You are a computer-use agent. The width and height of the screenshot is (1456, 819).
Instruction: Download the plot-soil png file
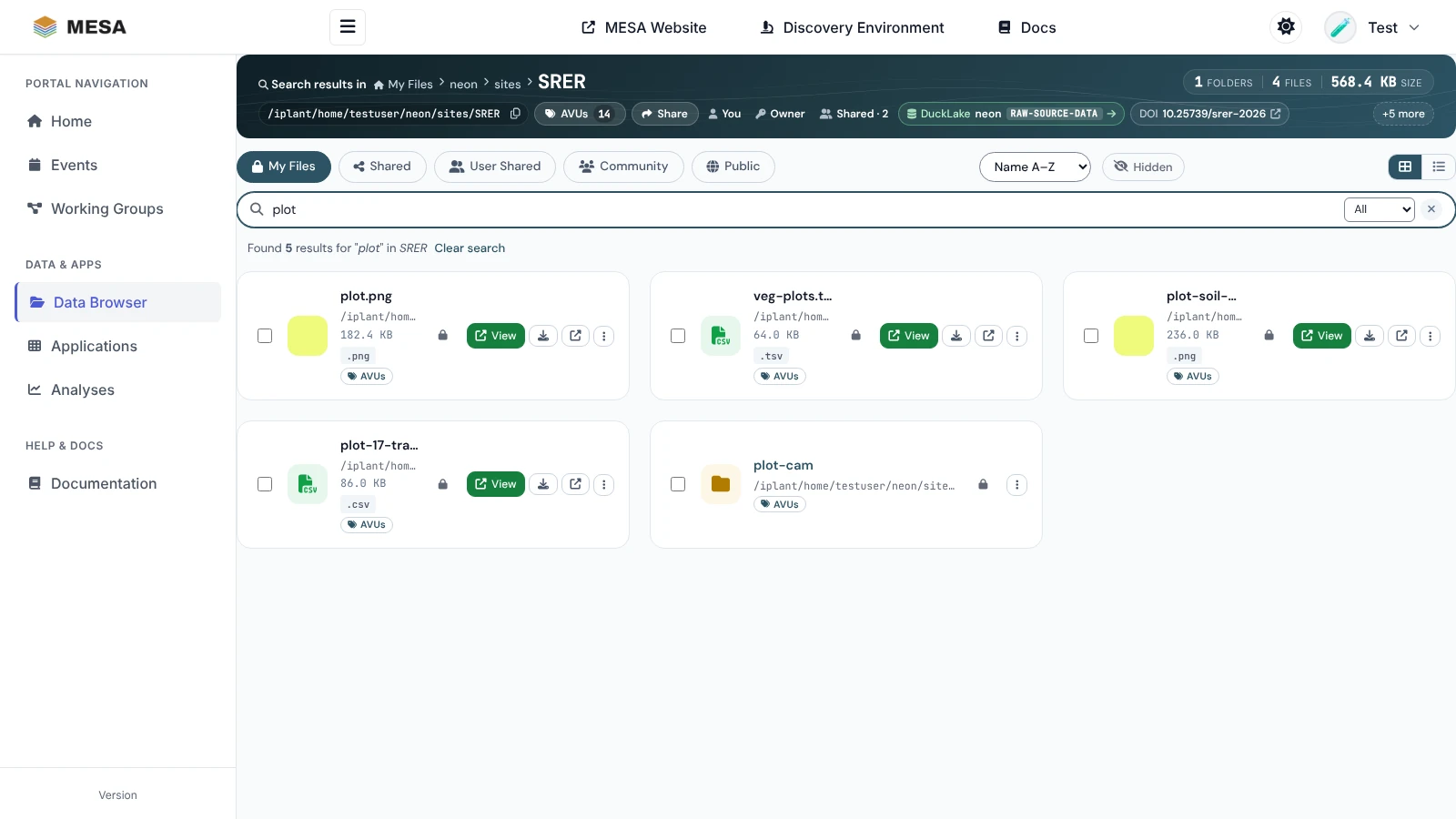(x=1370, y=336)
